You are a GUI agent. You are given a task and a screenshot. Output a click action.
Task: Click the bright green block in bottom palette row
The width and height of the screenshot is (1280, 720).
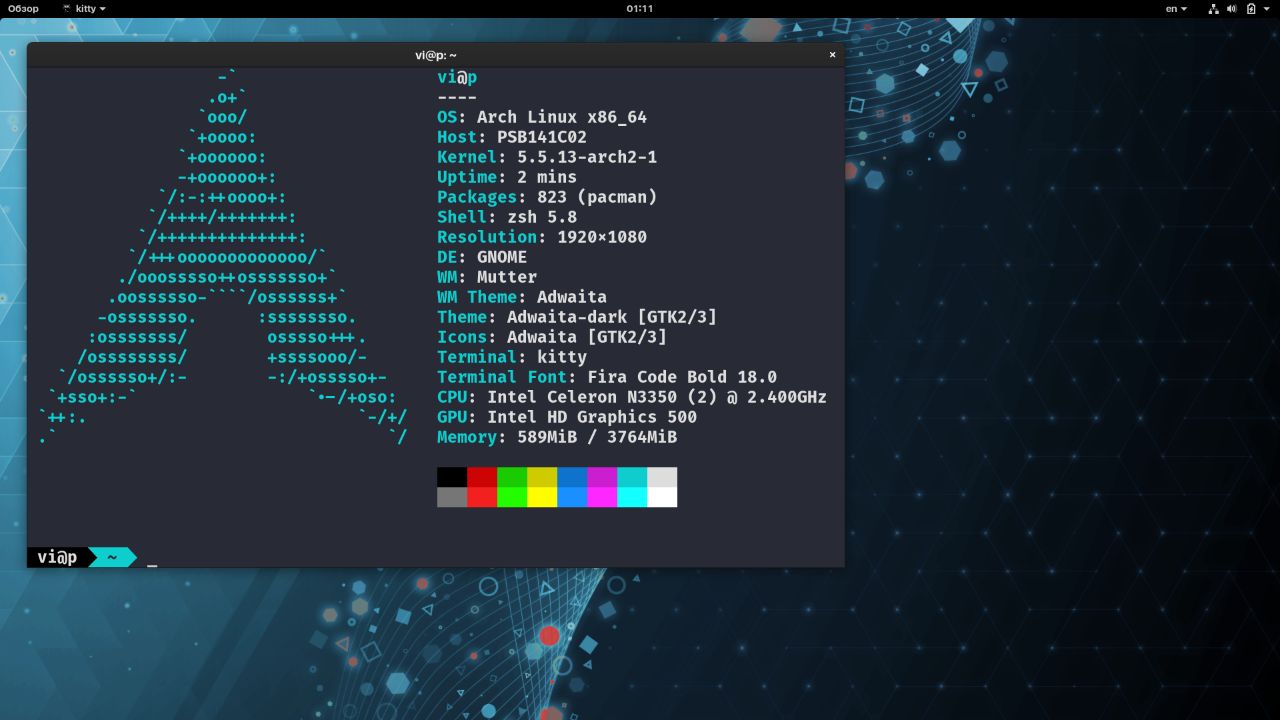(512, 497)
